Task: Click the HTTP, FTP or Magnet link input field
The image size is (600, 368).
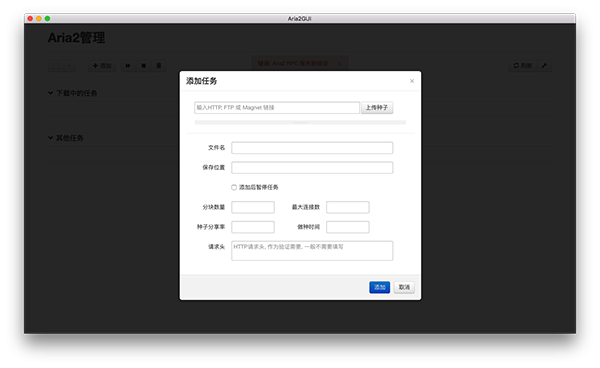Action: tap(277, 107)
